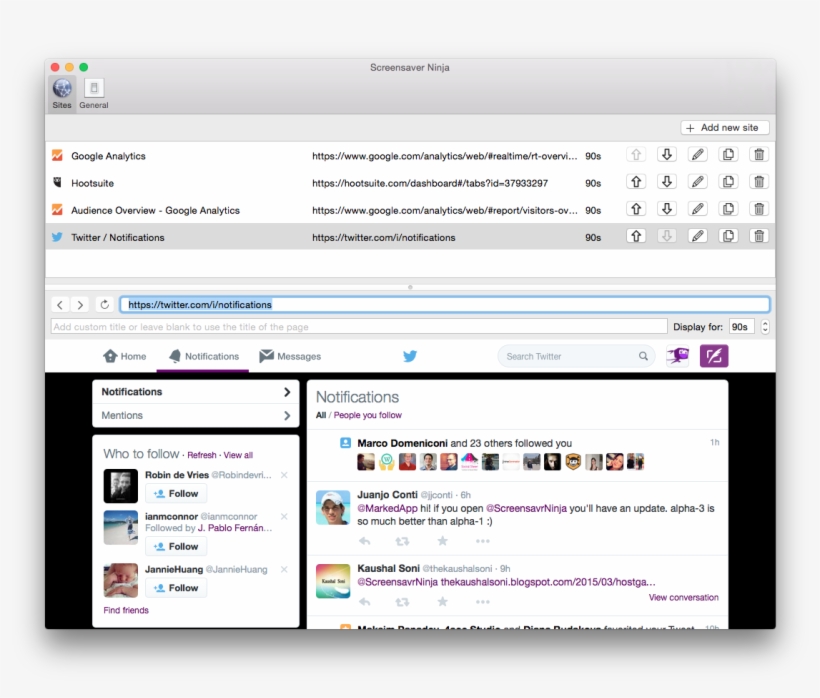
Task: Click the Add new site button
Action: pos(725,128)
